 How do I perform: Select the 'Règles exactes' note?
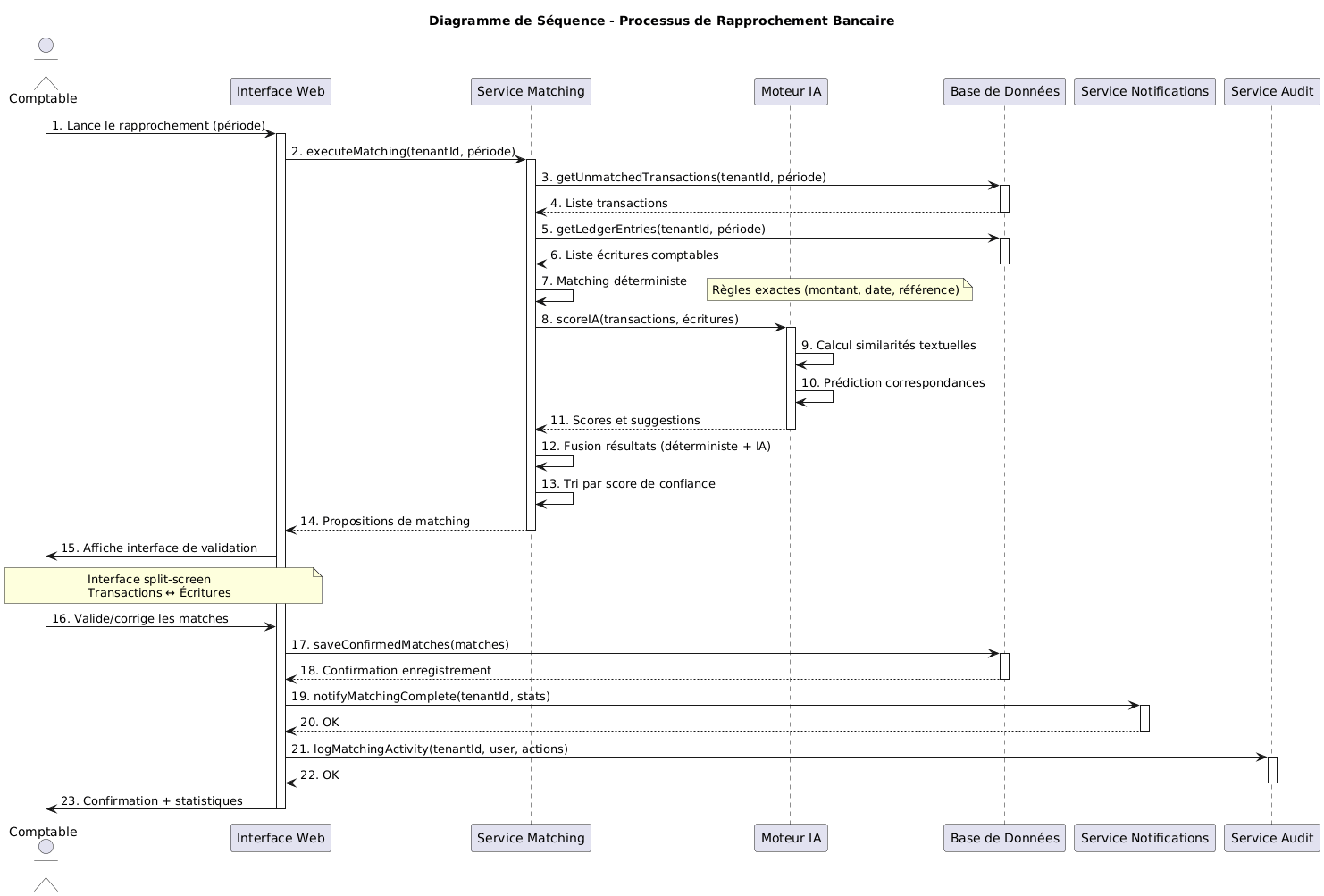click(838, 290)
